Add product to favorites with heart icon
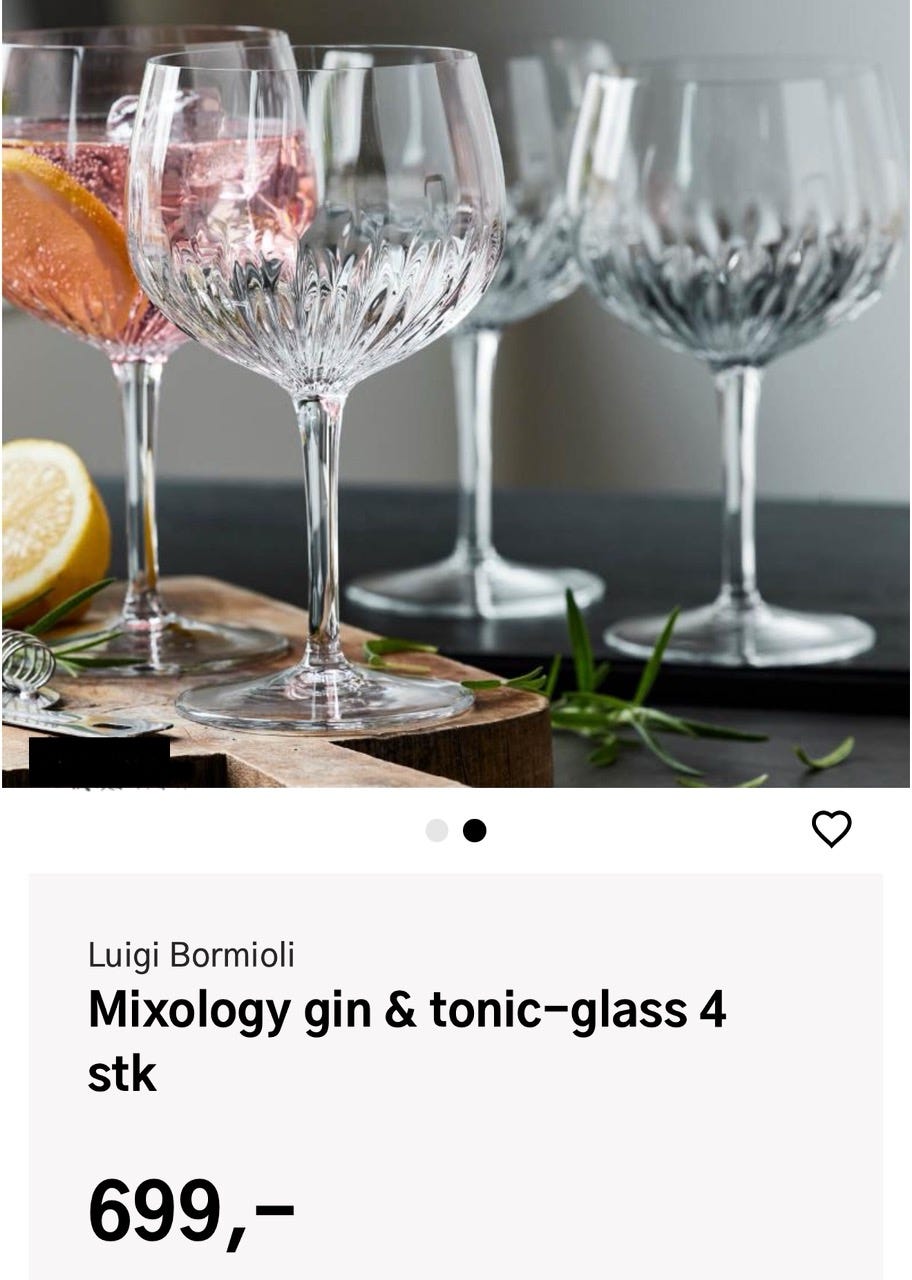 (x=831, y=829)
